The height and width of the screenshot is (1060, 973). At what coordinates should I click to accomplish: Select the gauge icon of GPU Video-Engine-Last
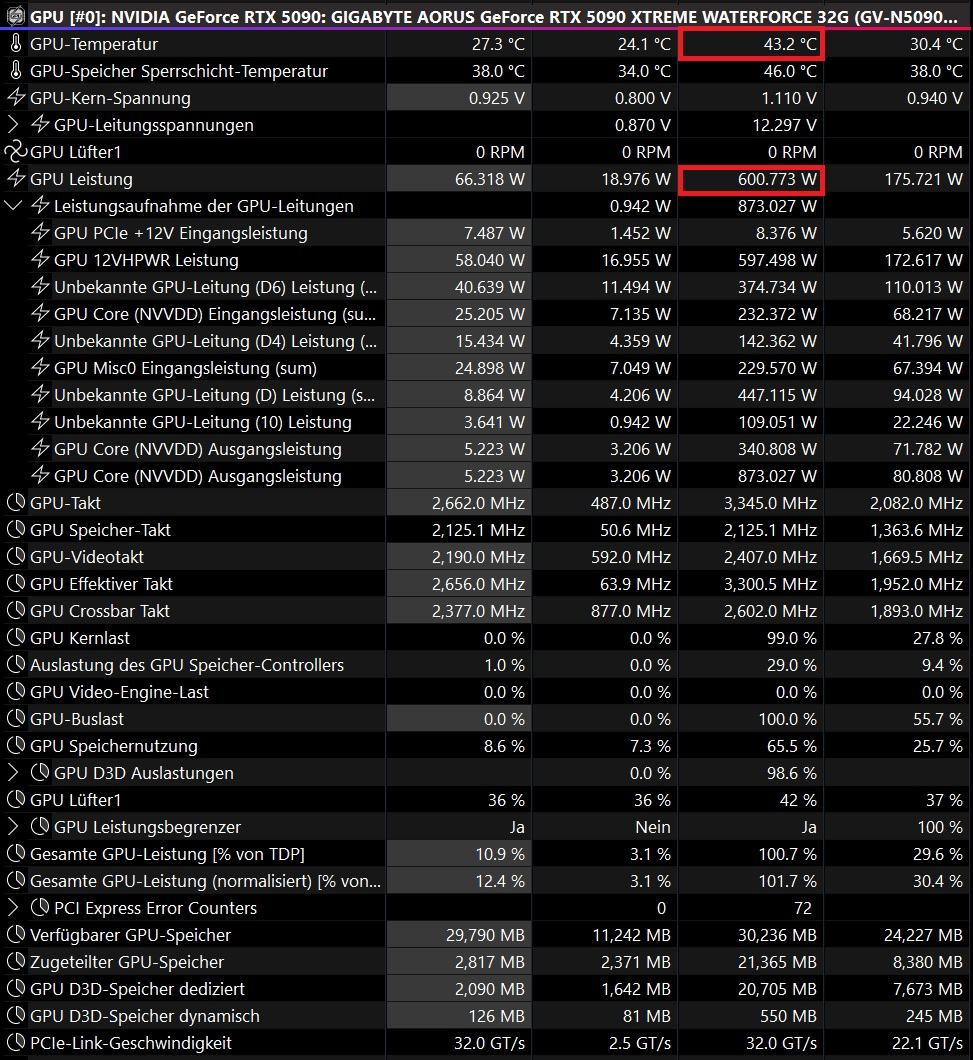pyautogui.click(x=16, y=692)
